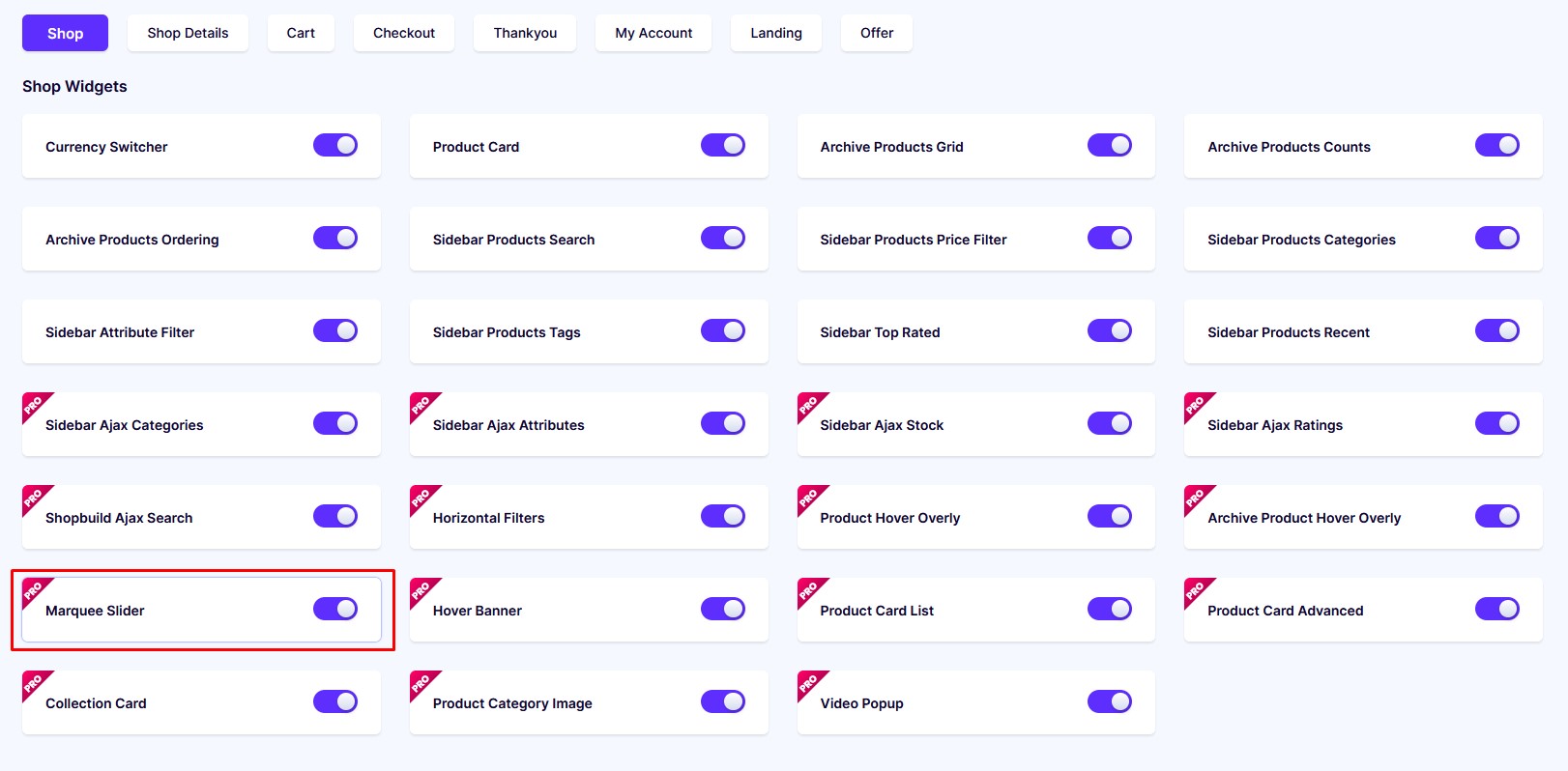The height and width of the screenshot is (771, 1568).
Task: Select the Offer tab
Action: pos(877,33)
